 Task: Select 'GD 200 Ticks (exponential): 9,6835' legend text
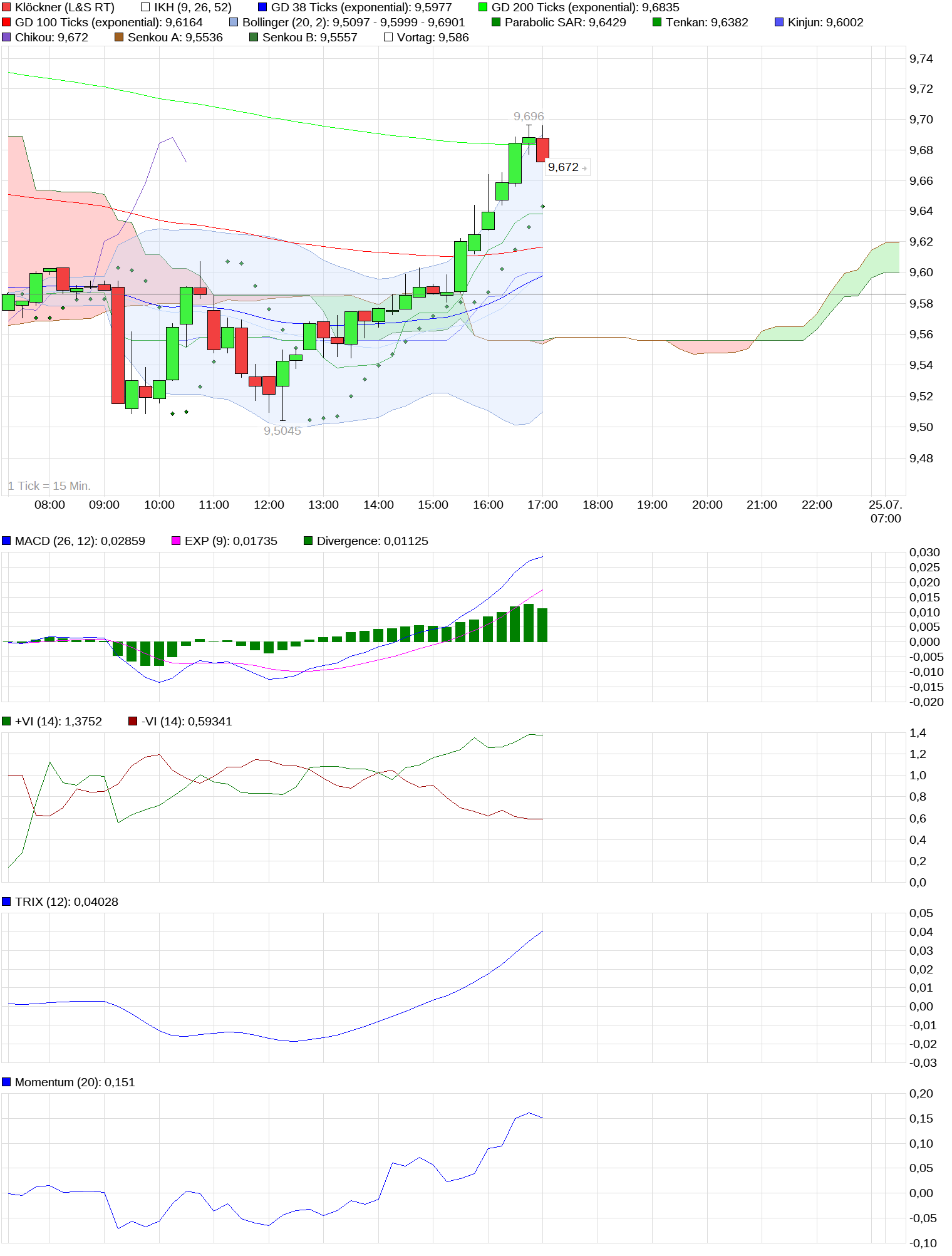click(x=586, y=8)
